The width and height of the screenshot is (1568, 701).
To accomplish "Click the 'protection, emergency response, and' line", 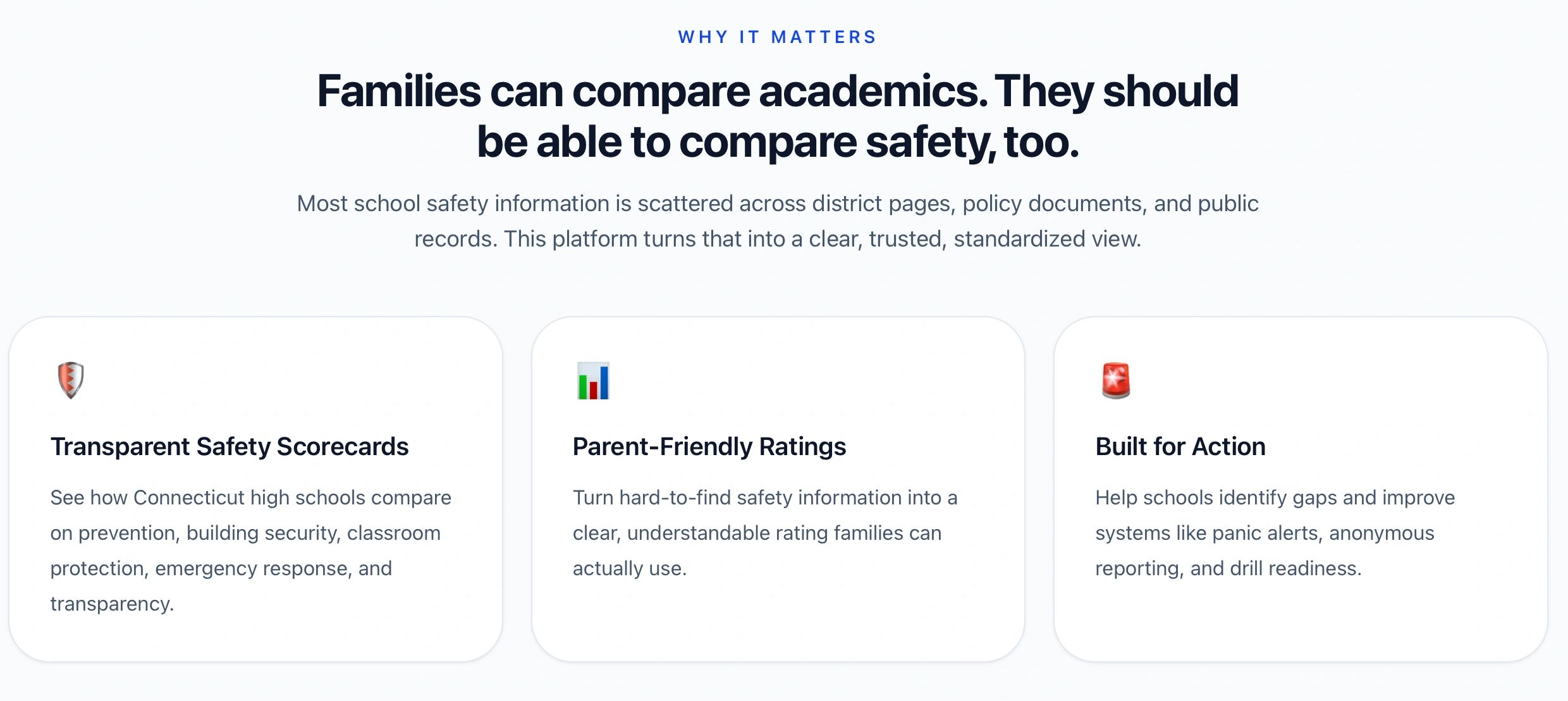I will [x=221, y=568].
